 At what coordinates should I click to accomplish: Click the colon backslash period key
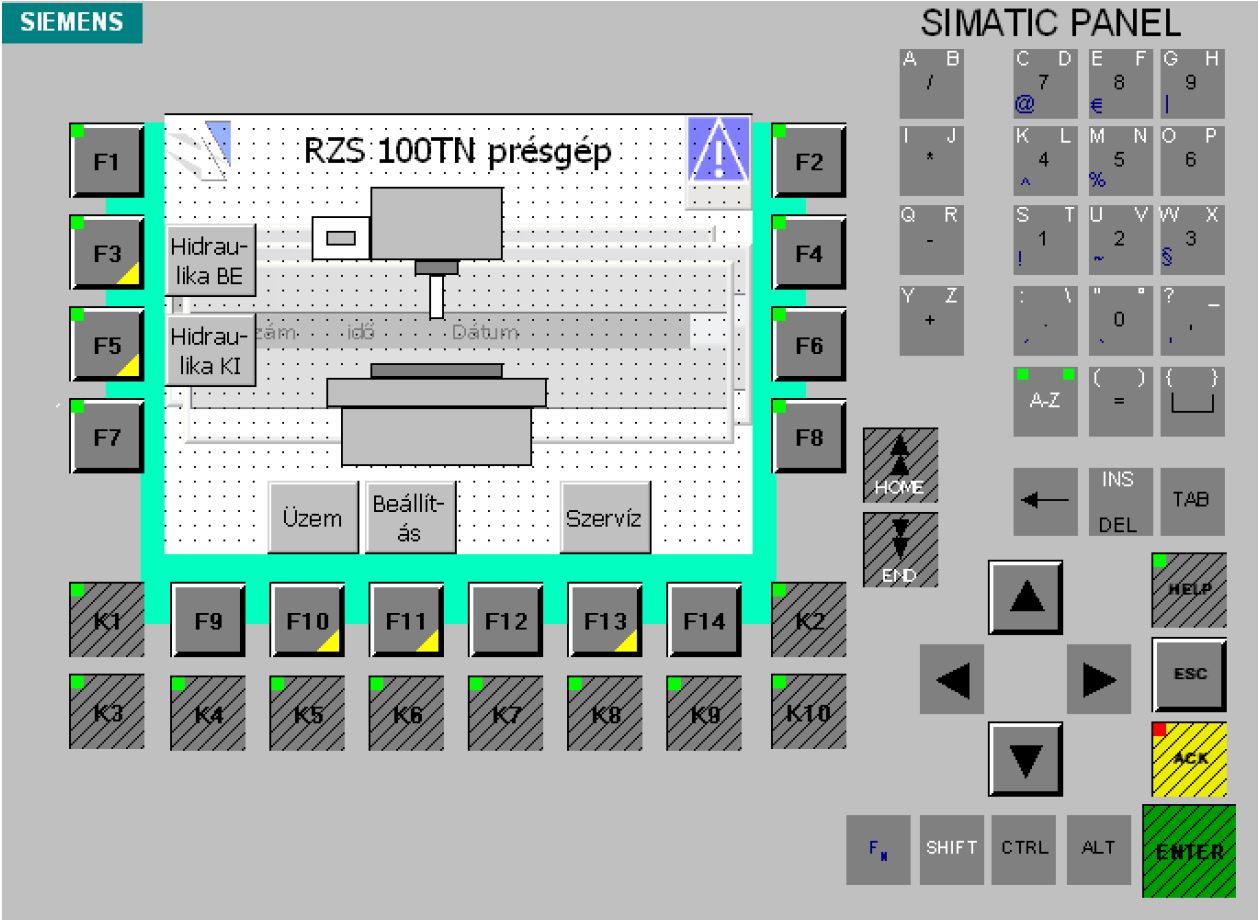1045,321
